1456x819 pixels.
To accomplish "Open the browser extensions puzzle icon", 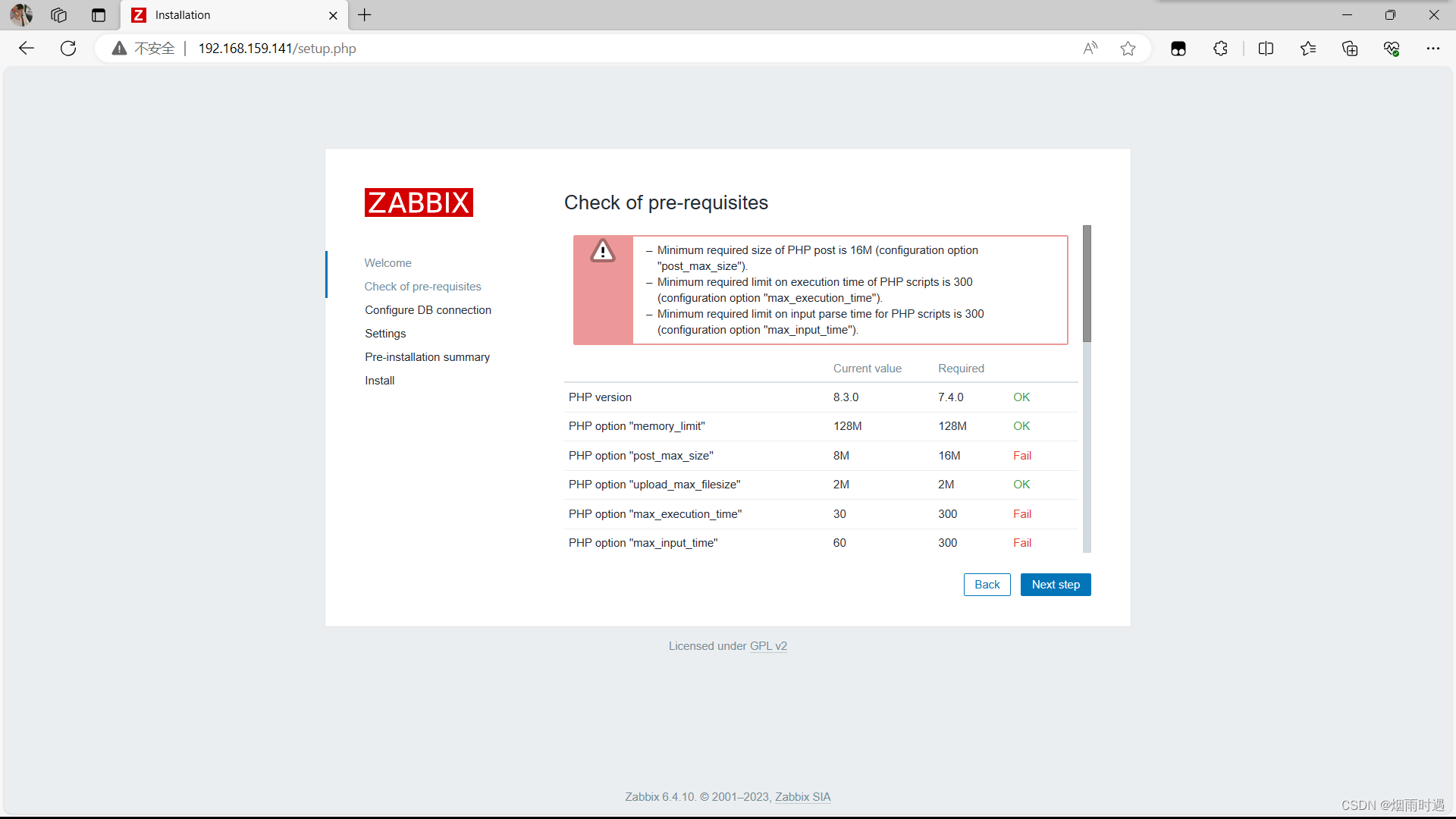I will coord(1220,49).
